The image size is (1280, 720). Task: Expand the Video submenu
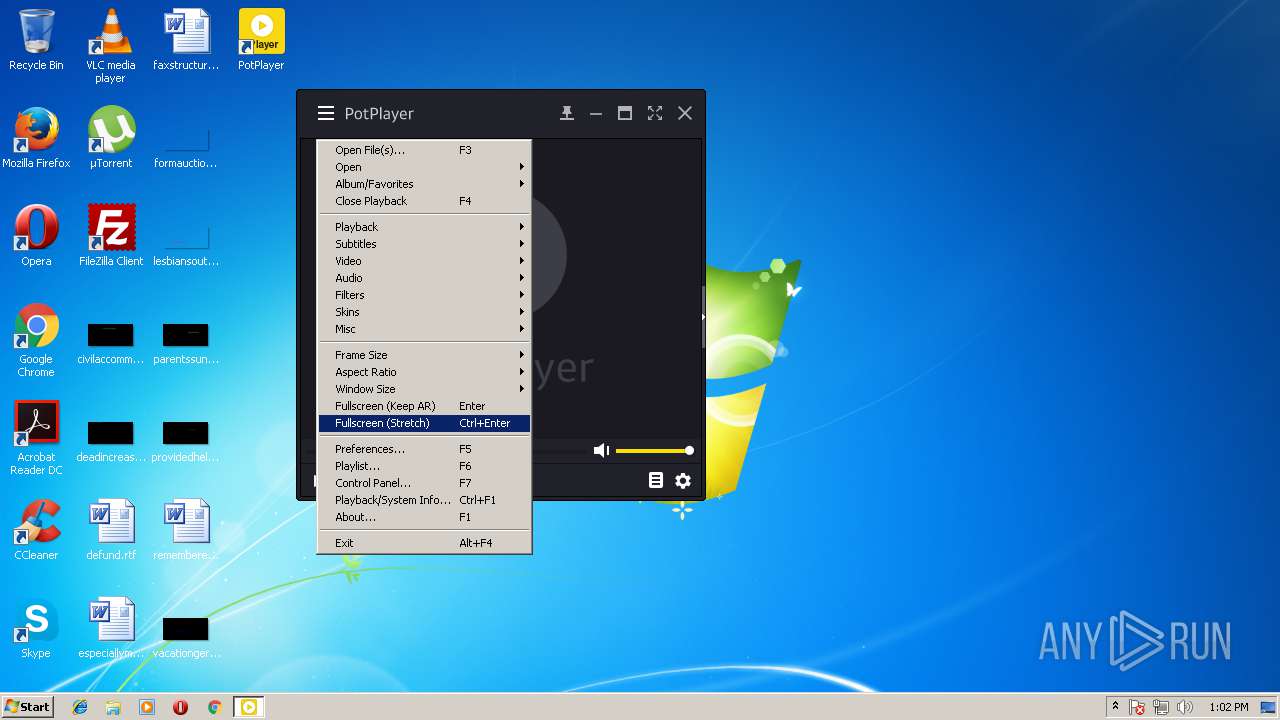[x=424, y=261]
